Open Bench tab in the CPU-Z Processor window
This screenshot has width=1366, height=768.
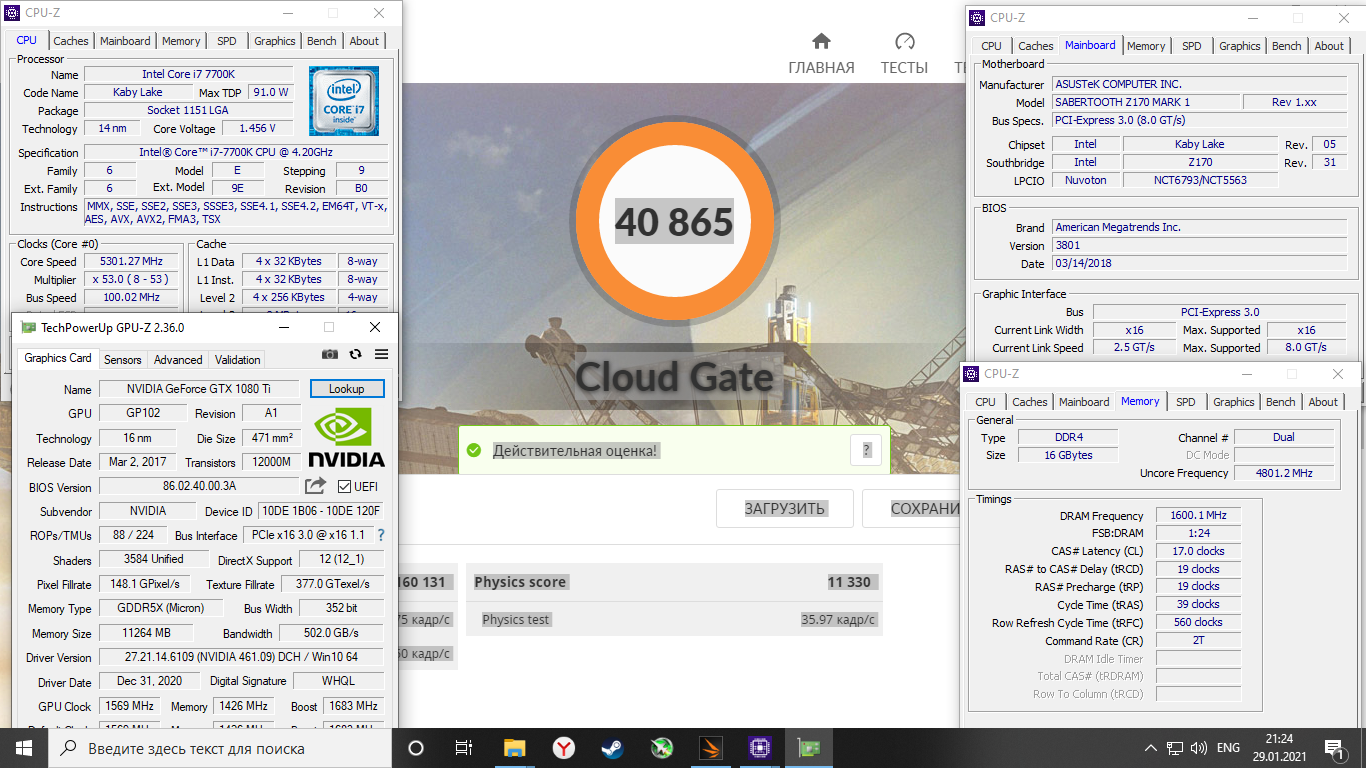coord(322,41)
